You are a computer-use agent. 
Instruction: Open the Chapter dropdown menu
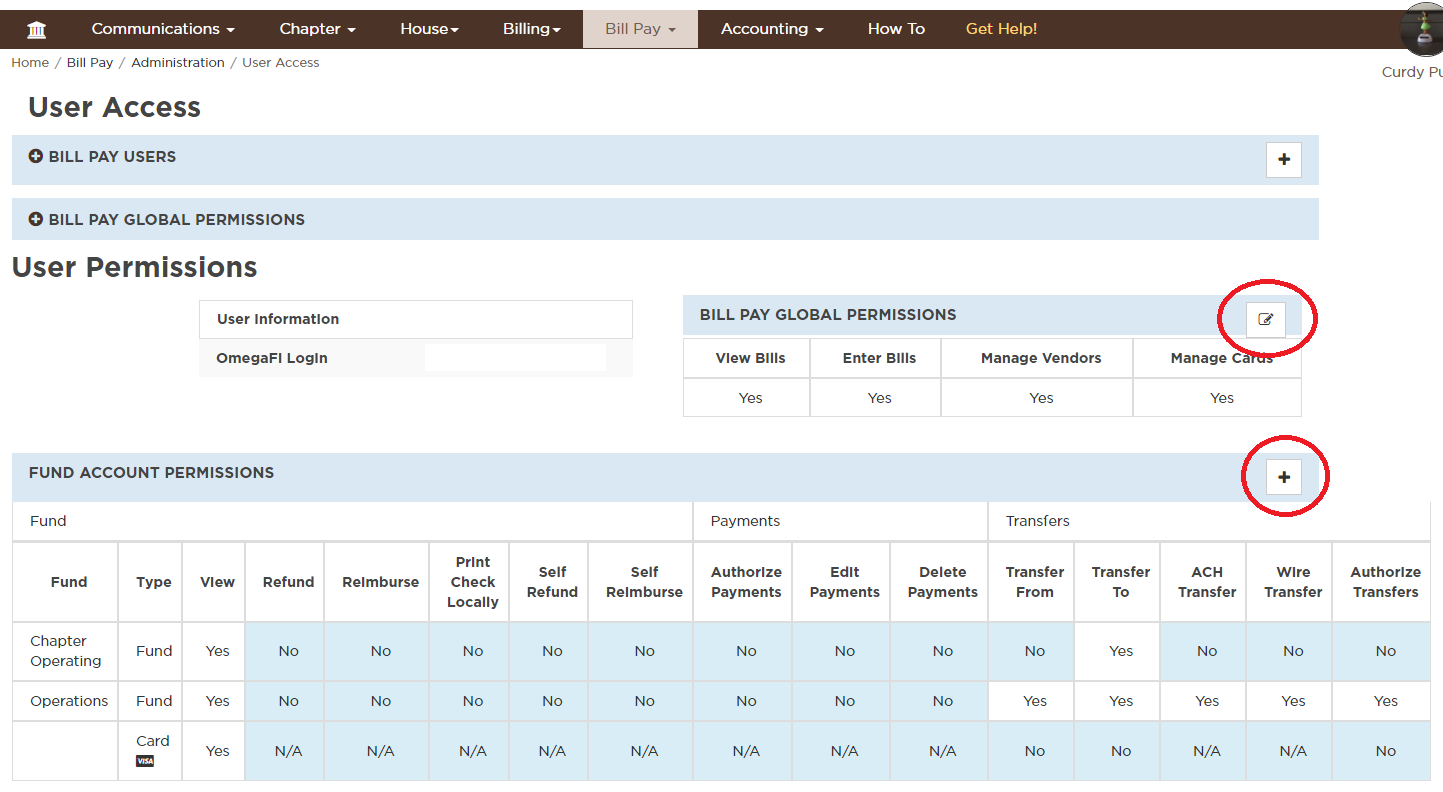317,29
